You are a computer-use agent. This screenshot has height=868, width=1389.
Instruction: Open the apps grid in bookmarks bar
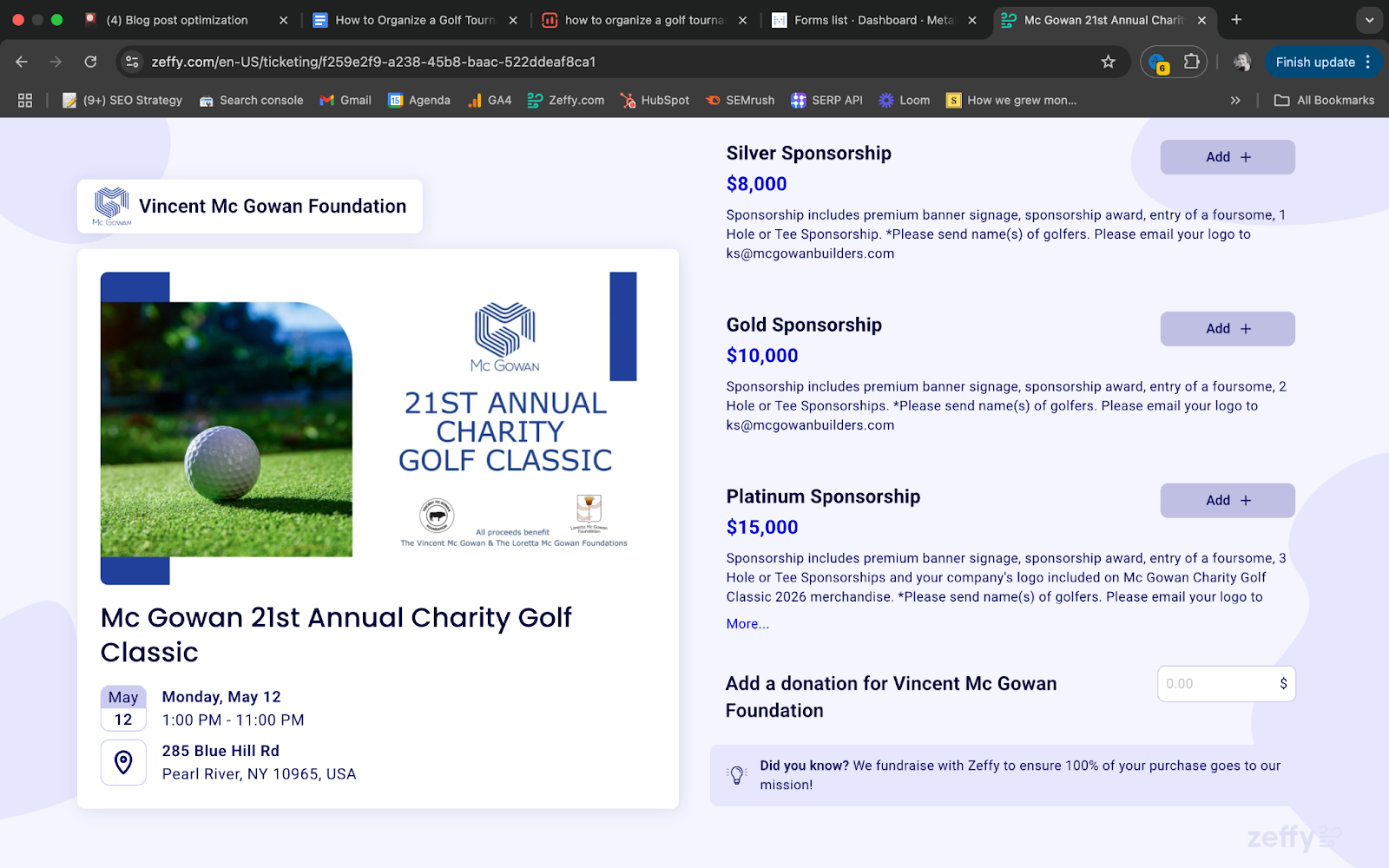(25, 101)
